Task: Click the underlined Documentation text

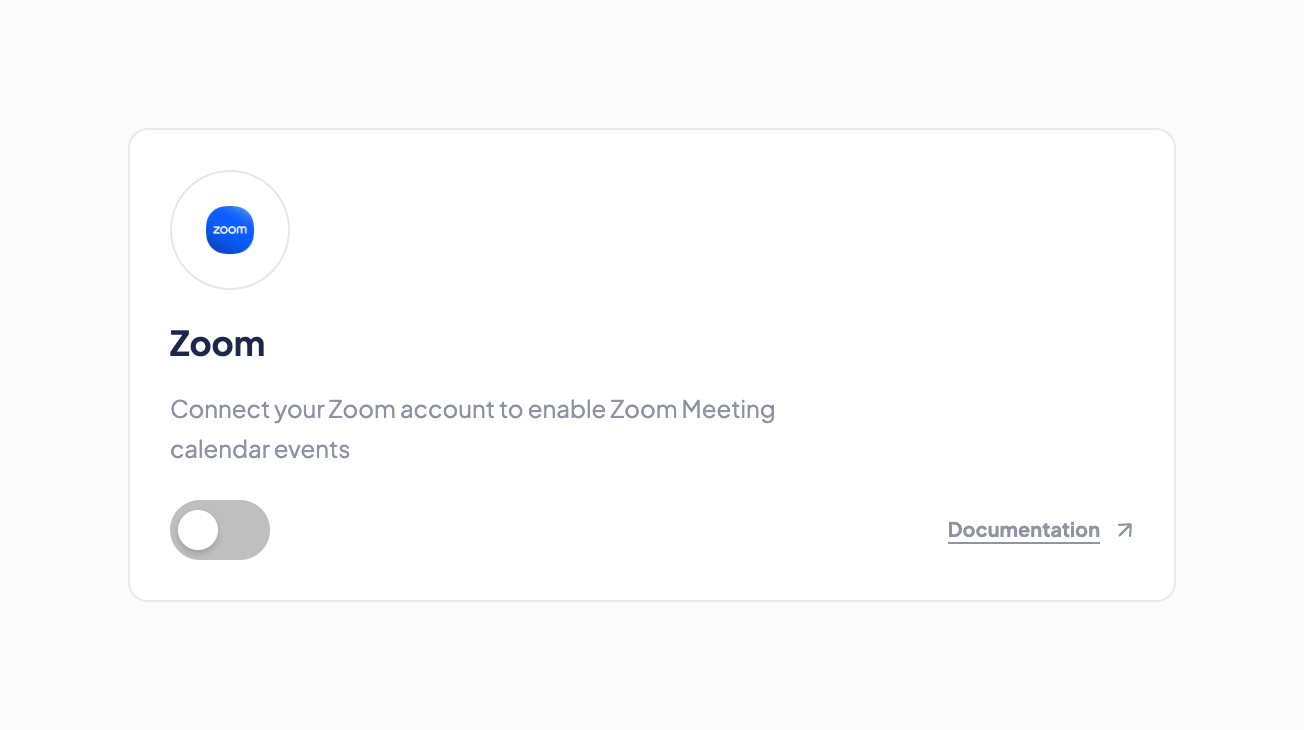Action: coord(1023,530)
